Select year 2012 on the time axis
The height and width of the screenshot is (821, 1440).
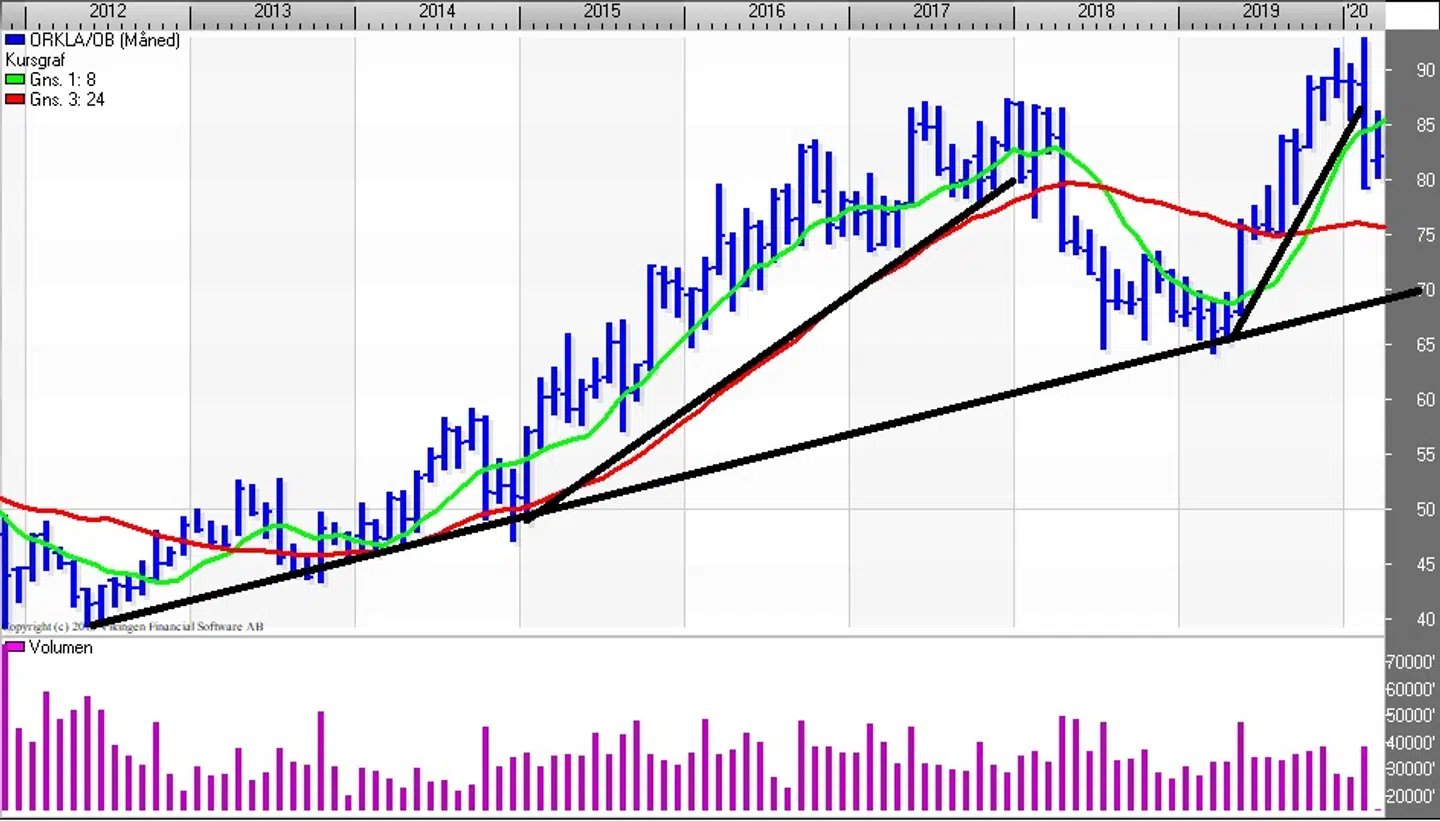pyautogui.click(x=108, y=12)
